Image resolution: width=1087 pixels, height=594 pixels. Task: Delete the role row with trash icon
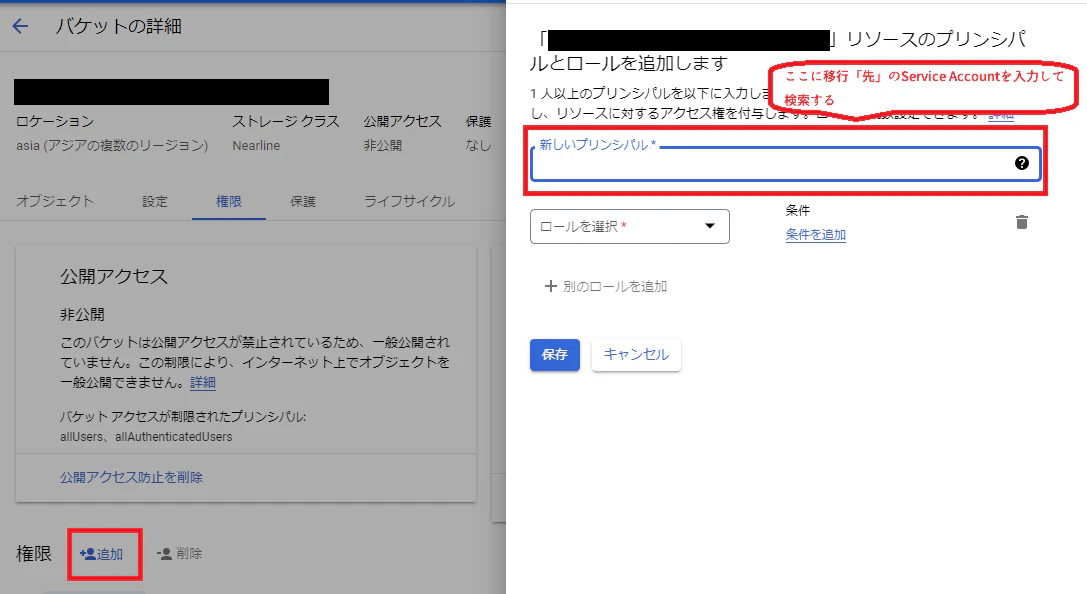pos(1021,222)
